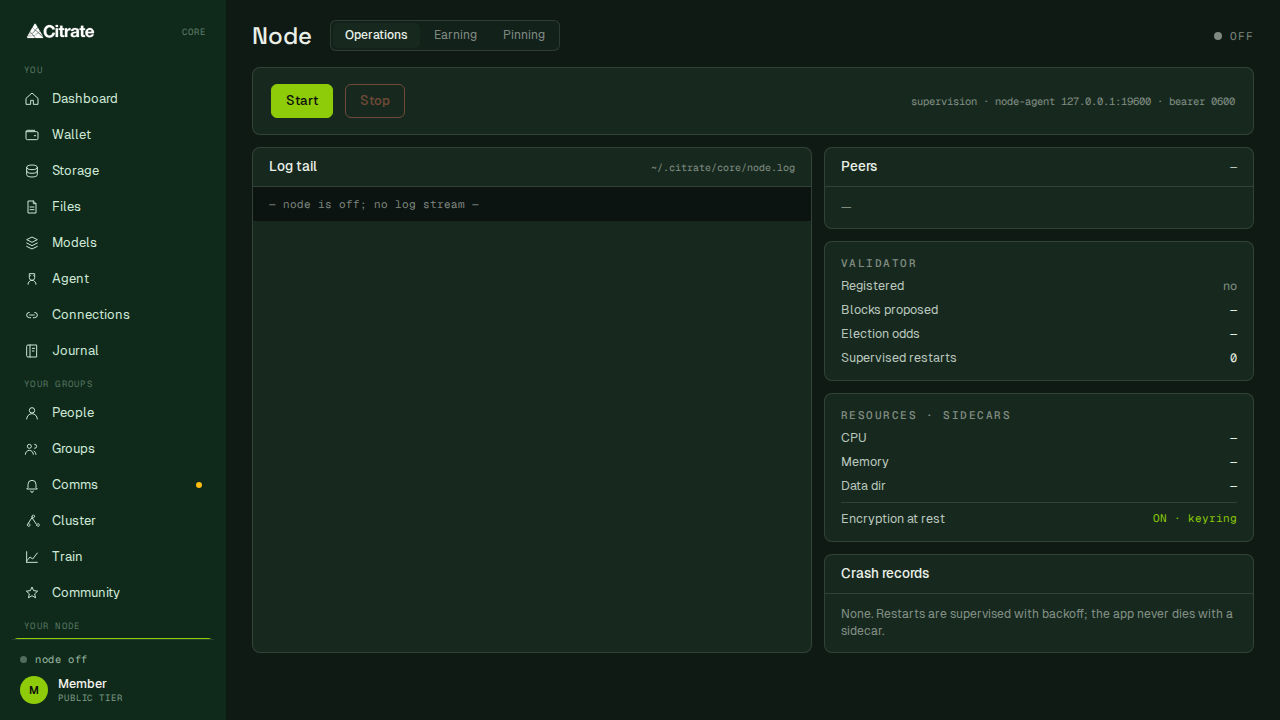1280x720 pixels.
Task: Click the supervision node-agent status text
Action: 1073,102
